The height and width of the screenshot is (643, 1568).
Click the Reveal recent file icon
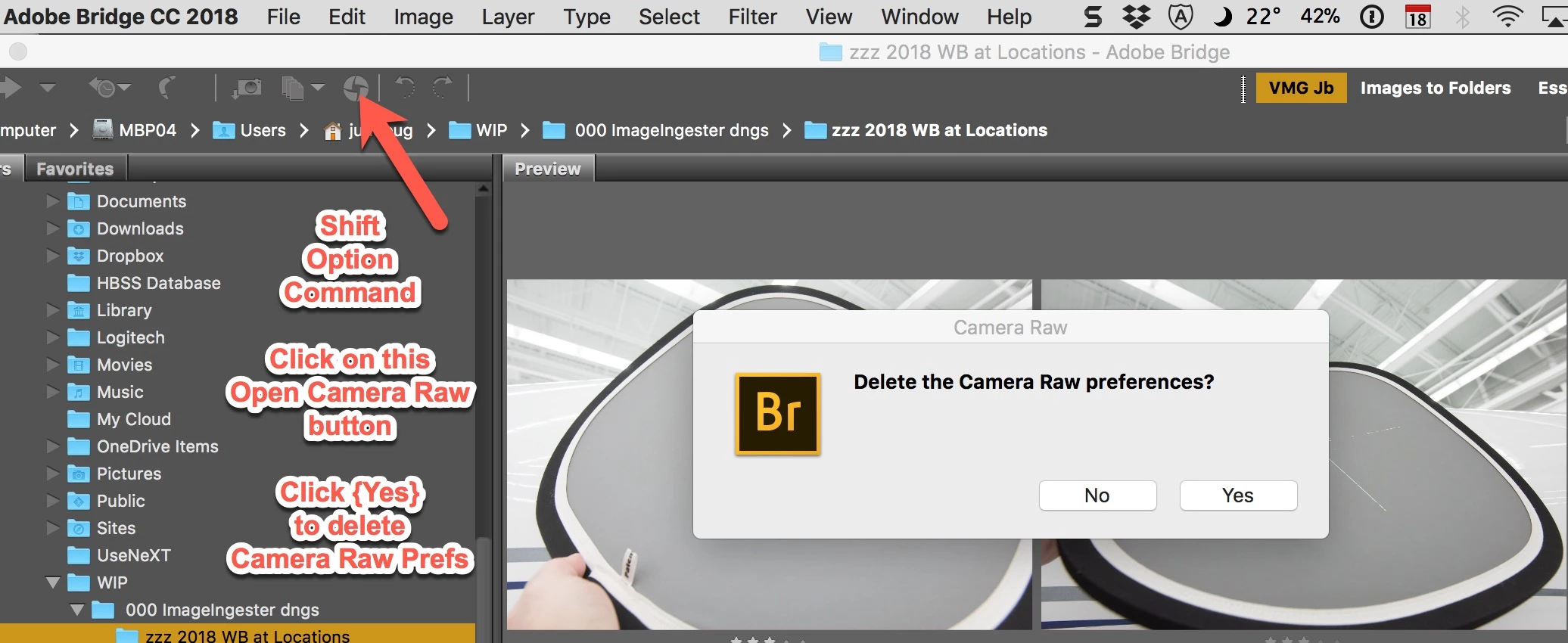(x=109, y=88)
